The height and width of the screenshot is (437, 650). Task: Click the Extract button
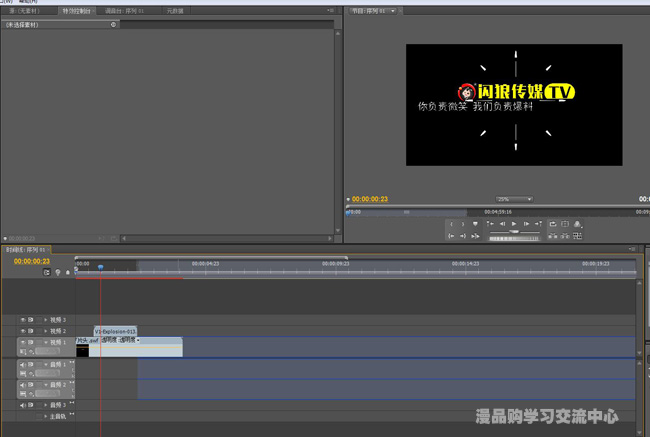565,236
